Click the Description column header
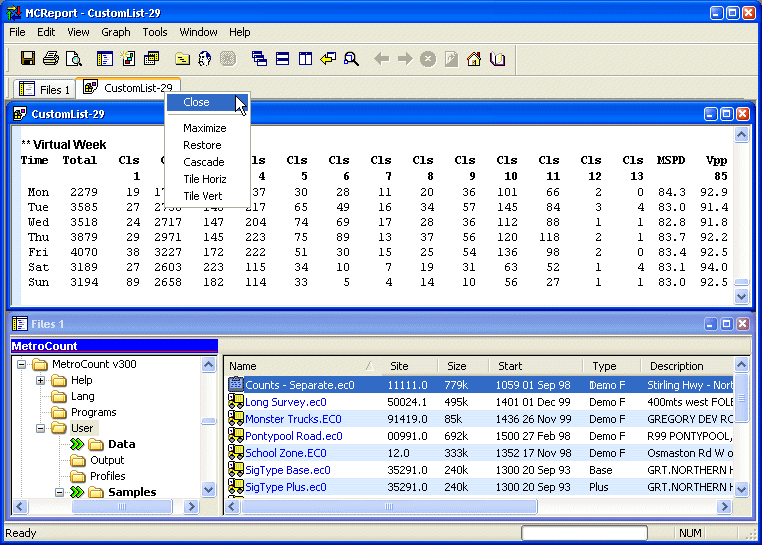Viewport: 762px width, 545px height. tap(687, 366)
